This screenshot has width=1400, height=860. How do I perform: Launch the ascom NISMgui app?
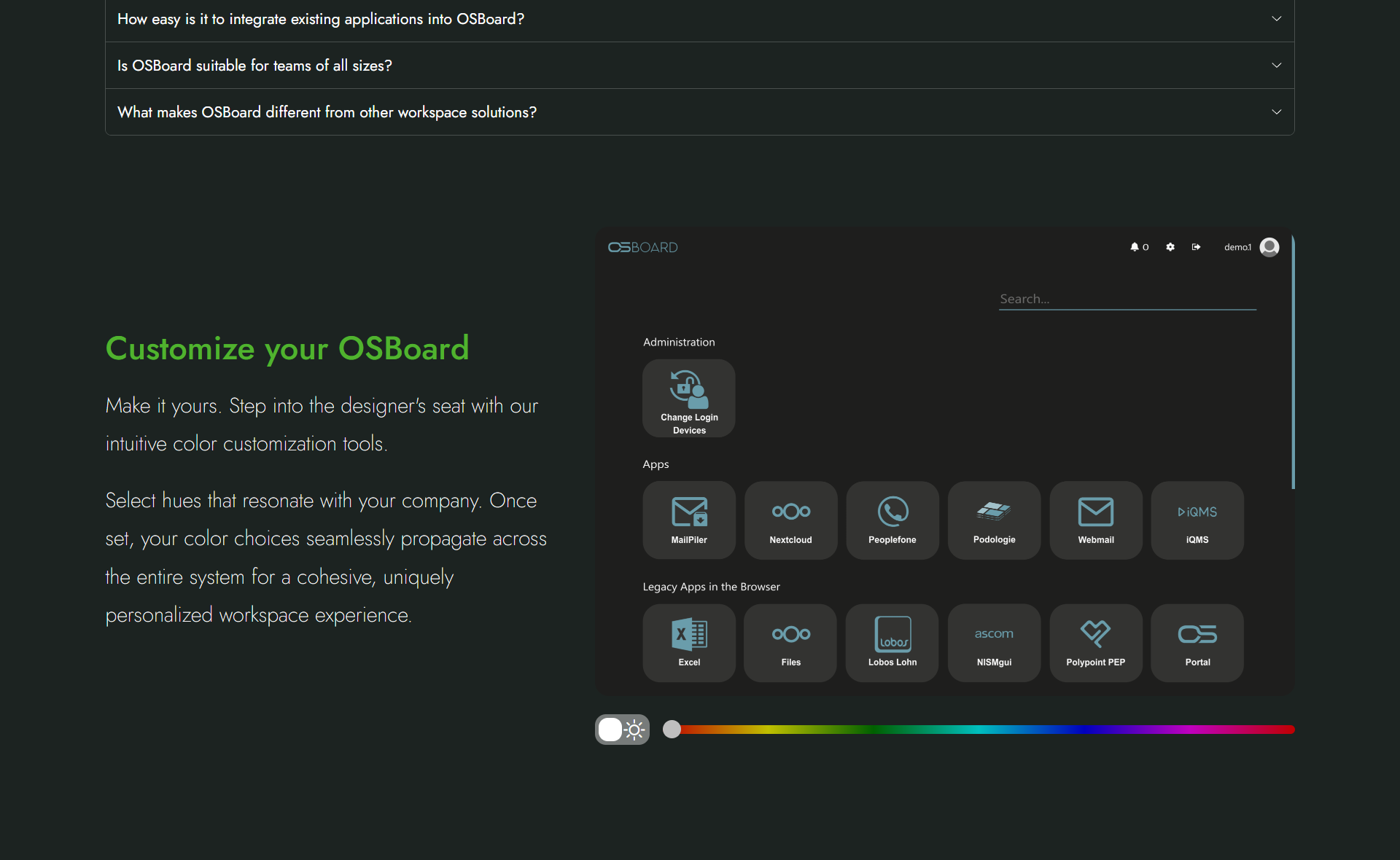[993, 641]
